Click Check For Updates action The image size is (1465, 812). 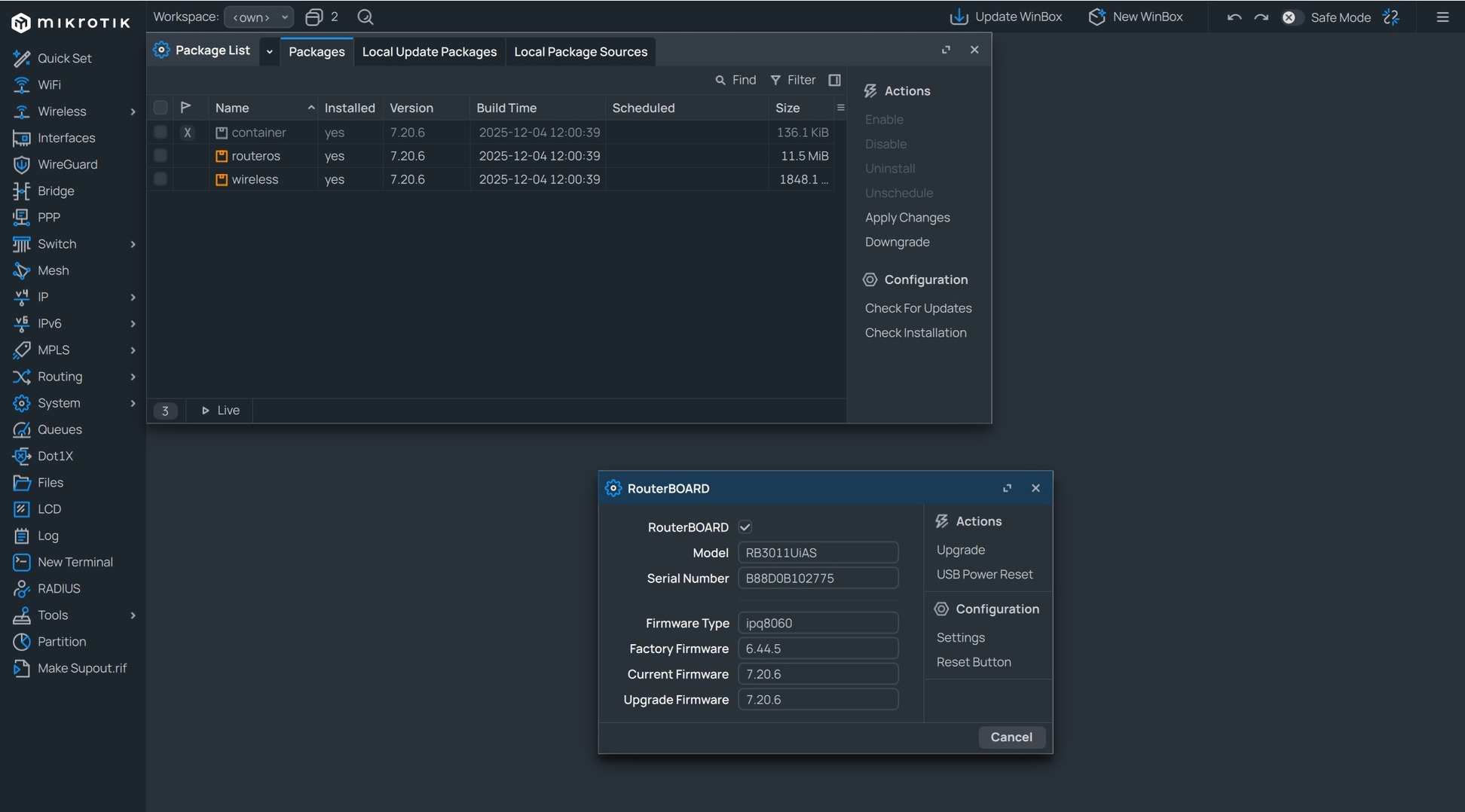coord(918,308)
